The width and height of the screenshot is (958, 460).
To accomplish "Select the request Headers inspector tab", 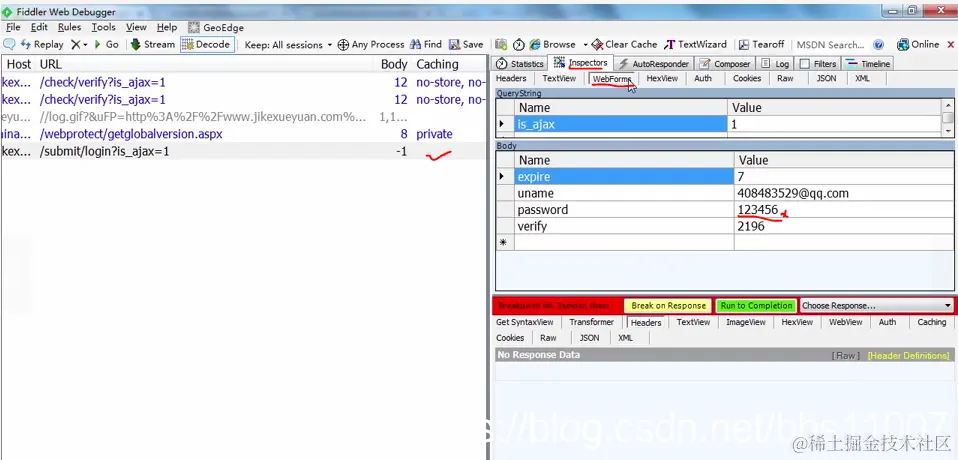I will coord(511,78).
